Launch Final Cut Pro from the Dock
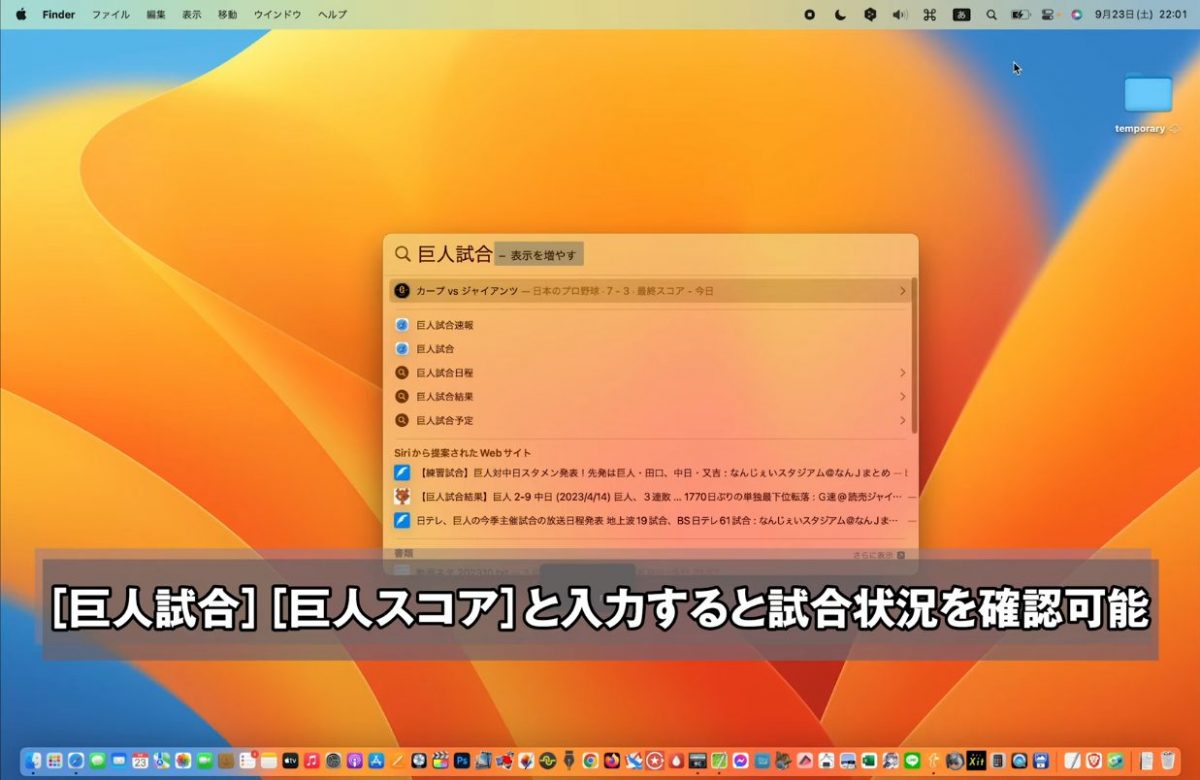This screenshot has width=1200, height=780. point(440,761)
